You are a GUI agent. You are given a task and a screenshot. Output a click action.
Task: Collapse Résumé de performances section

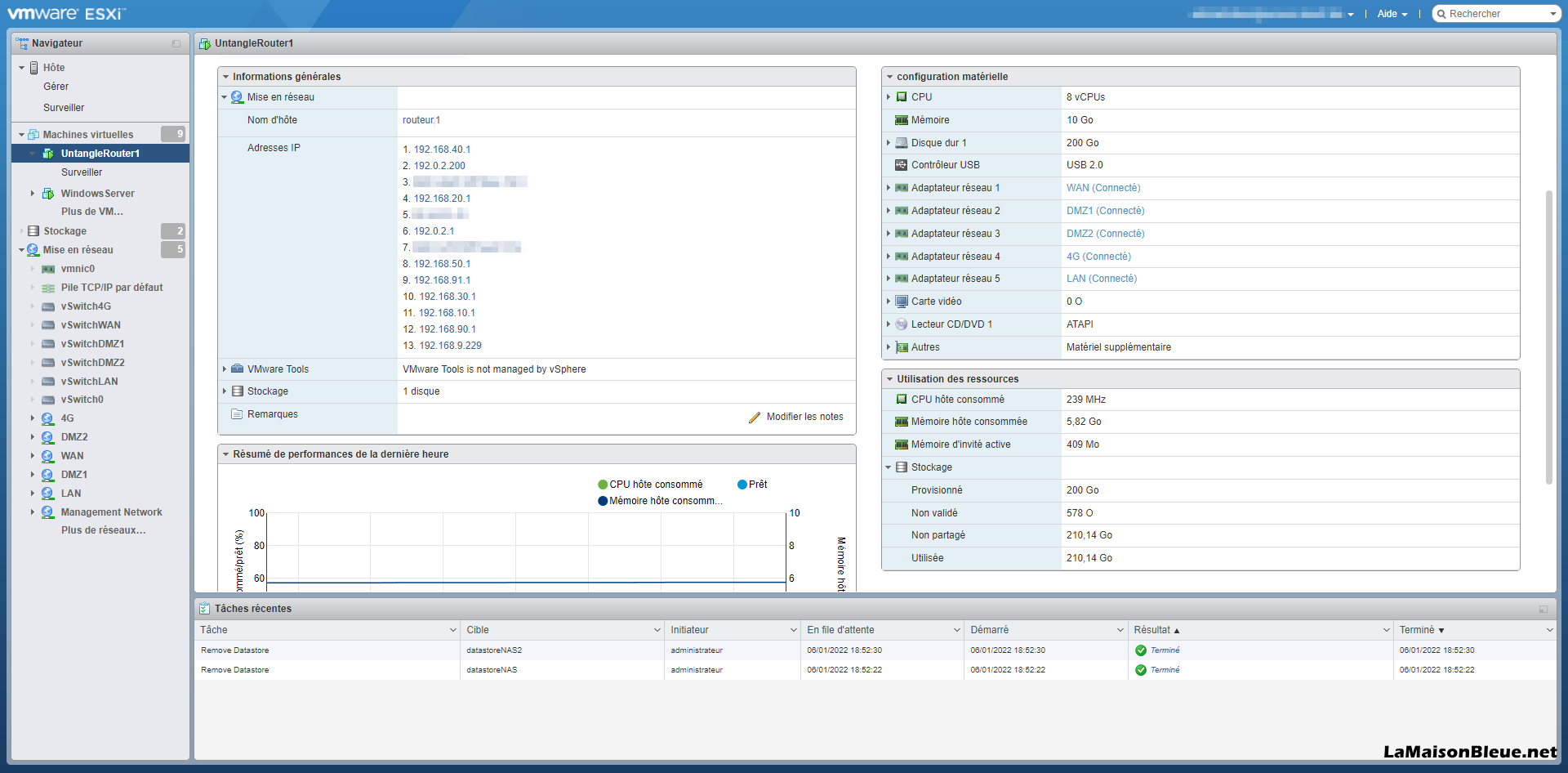[x=225, y=454]
